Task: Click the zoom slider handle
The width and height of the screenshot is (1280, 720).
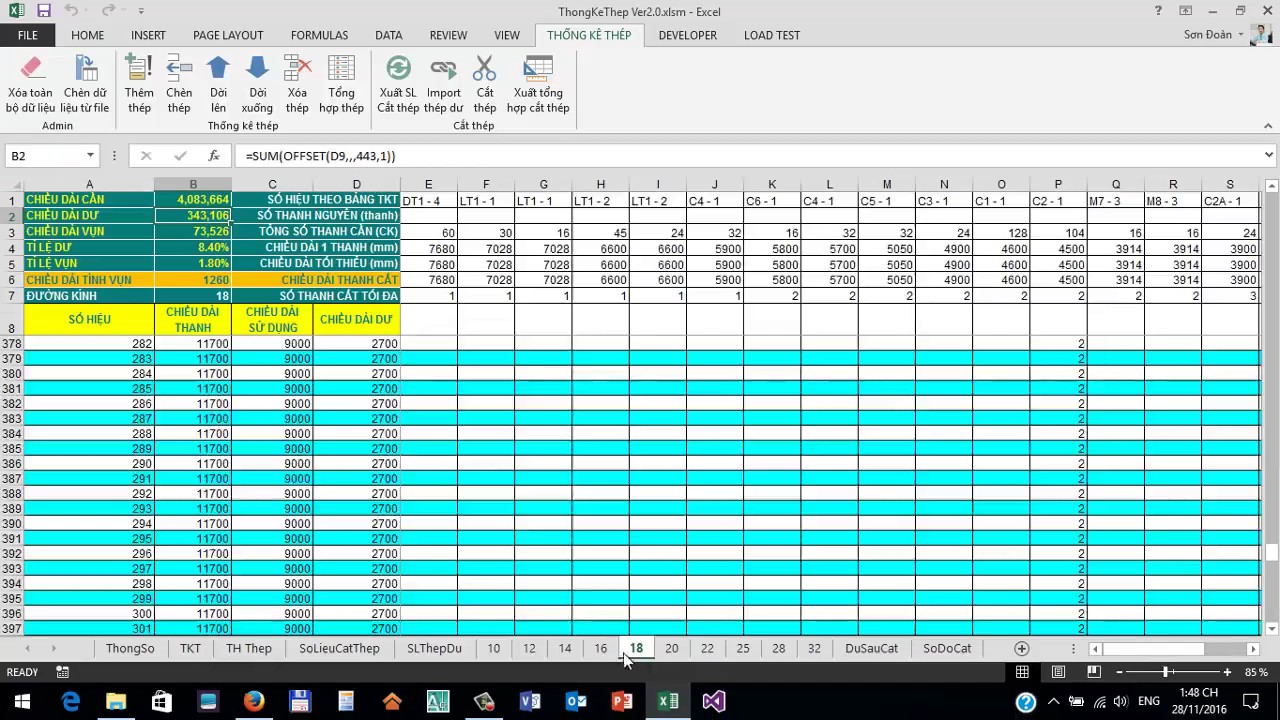Action: [1166, 672]
